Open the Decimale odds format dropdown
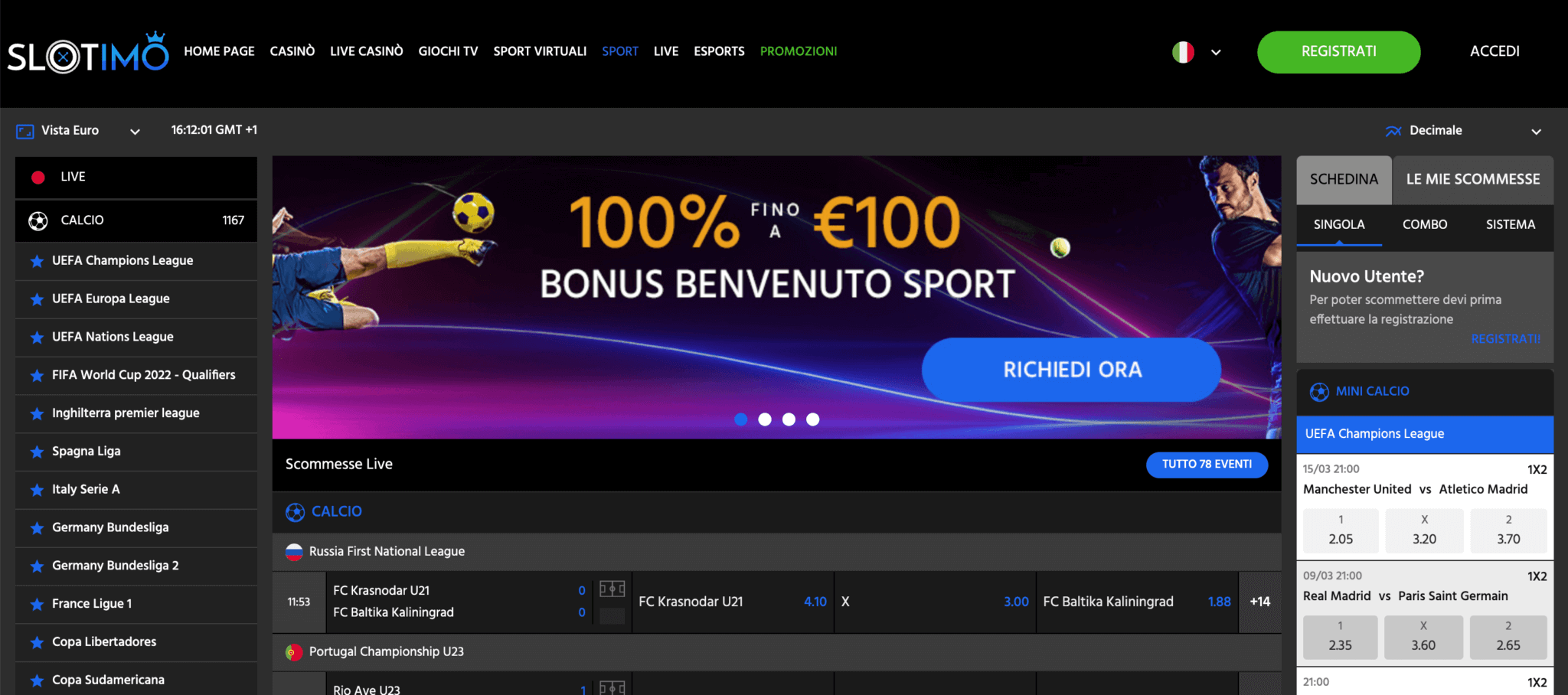1568x695 pixels. pos(1536,132)
